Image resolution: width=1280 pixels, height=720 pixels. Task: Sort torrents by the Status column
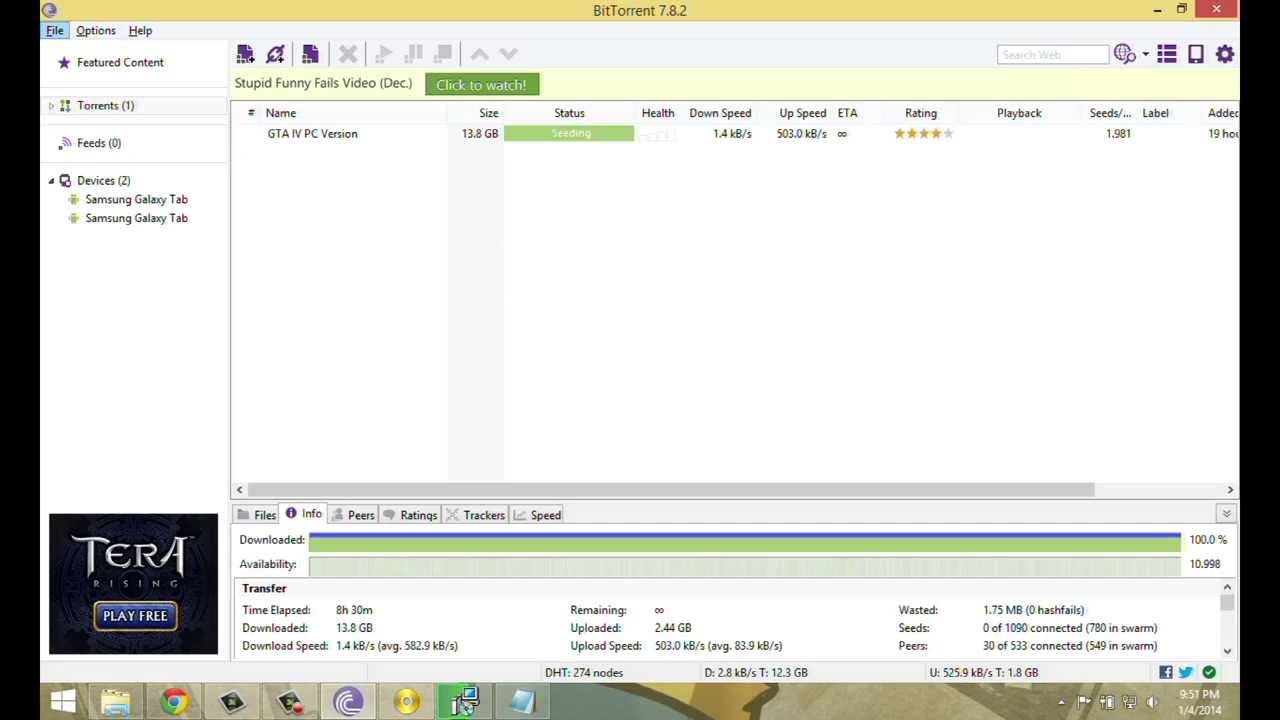[x=569, y=113]
